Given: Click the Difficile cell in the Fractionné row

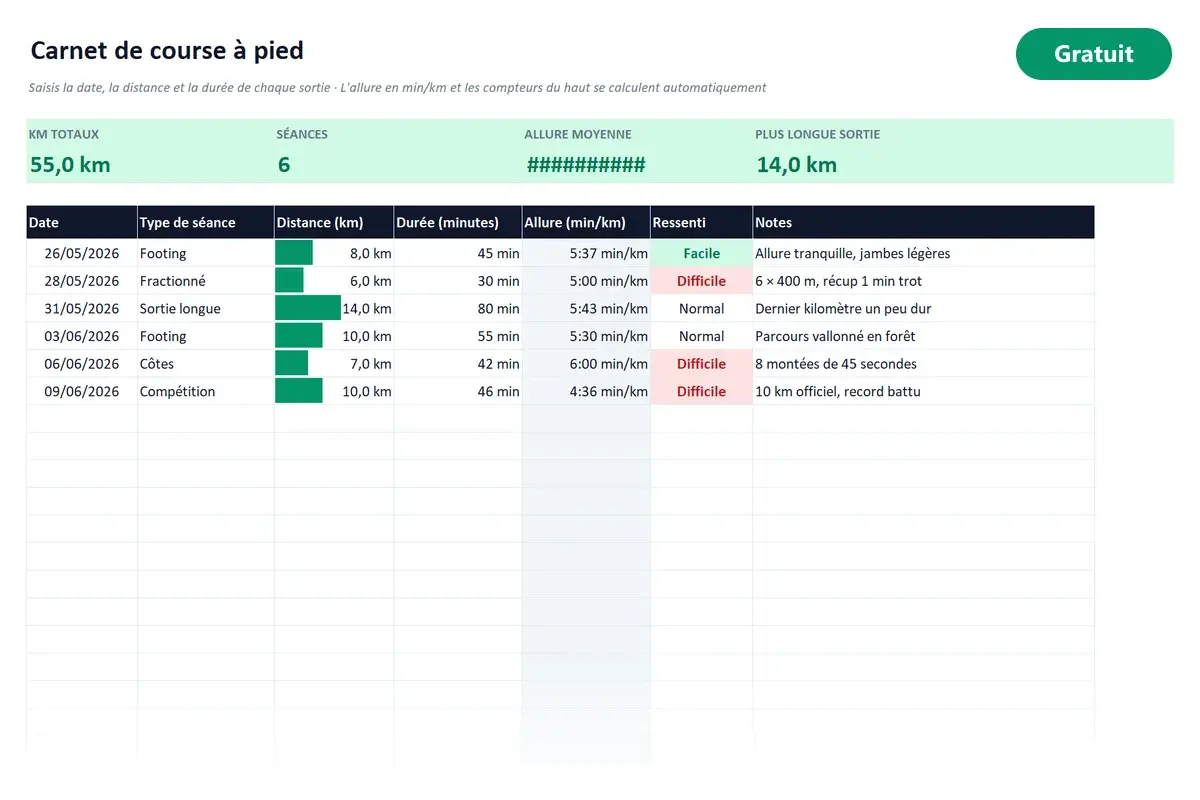Looking at the screenshot, I should (701, 281).
